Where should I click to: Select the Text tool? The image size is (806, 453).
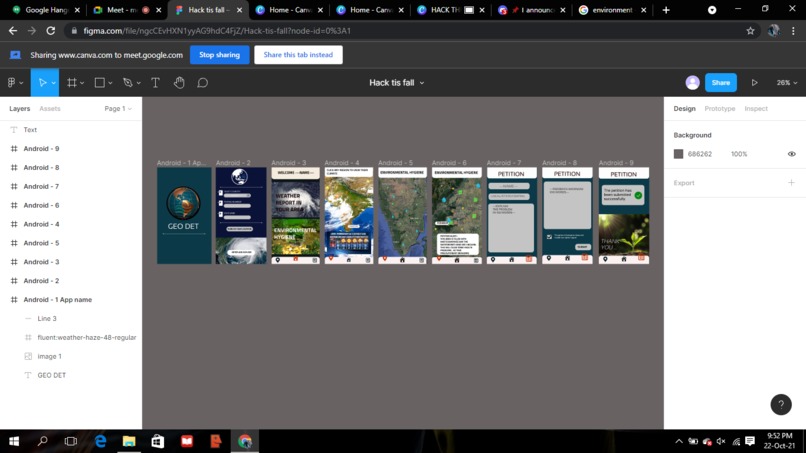tap(155, 82)
